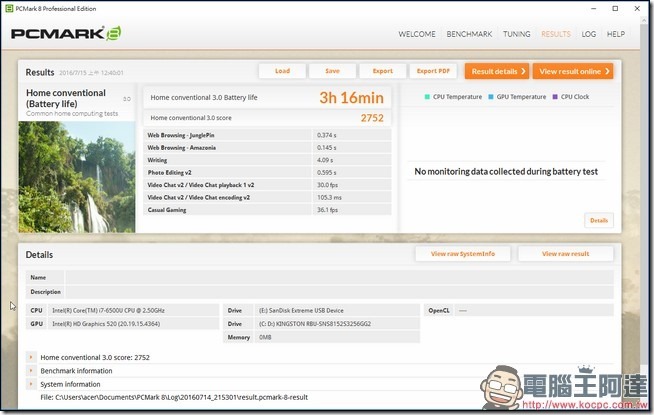
Task: Select Video Chat encoding v2 row
Action: 267,197
